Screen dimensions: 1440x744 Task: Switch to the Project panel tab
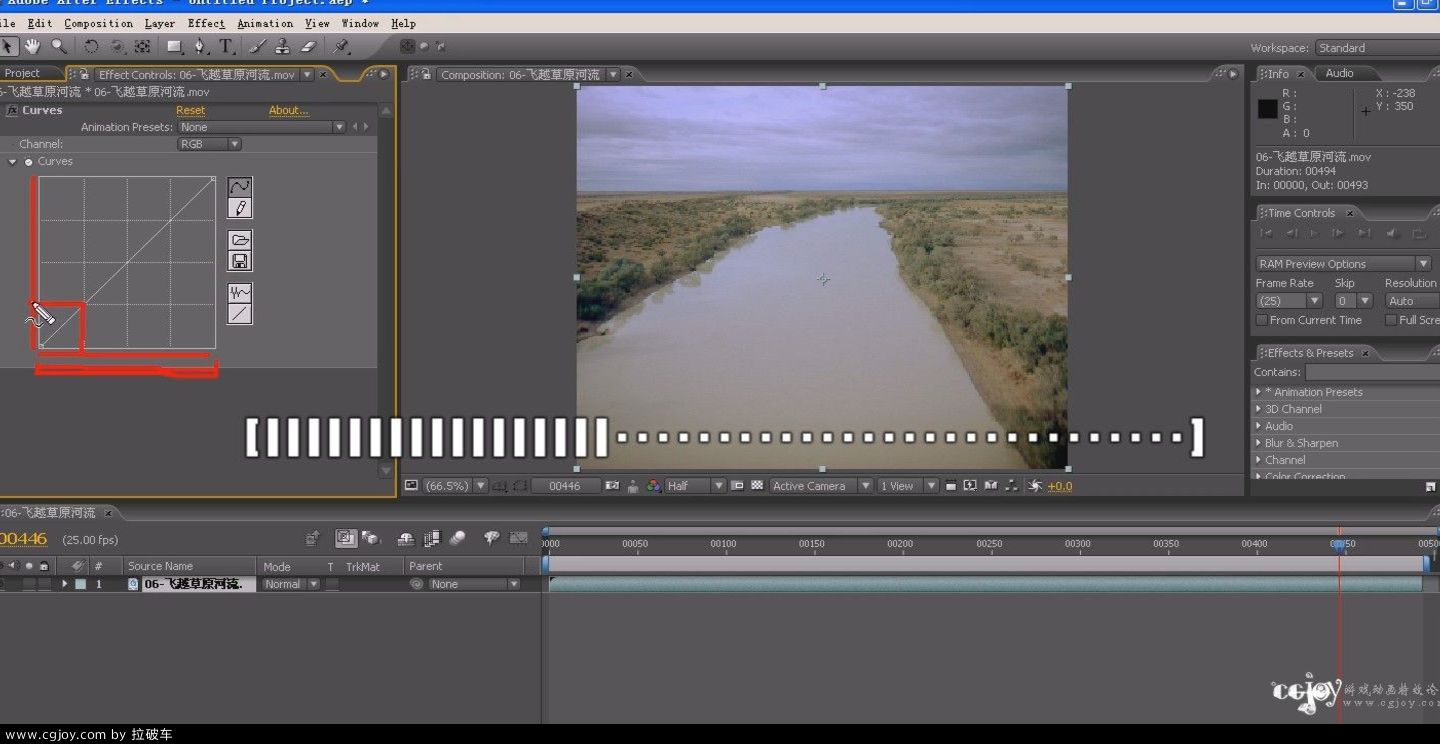click(22, 74)
